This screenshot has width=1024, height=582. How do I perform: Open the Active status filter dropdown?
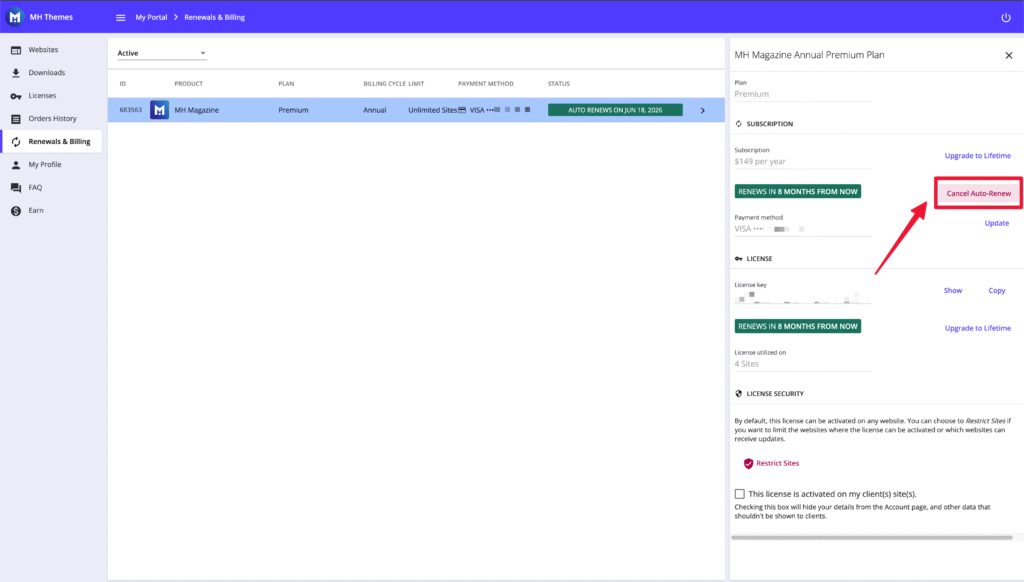pyautogui.click(x=161, y=53)
